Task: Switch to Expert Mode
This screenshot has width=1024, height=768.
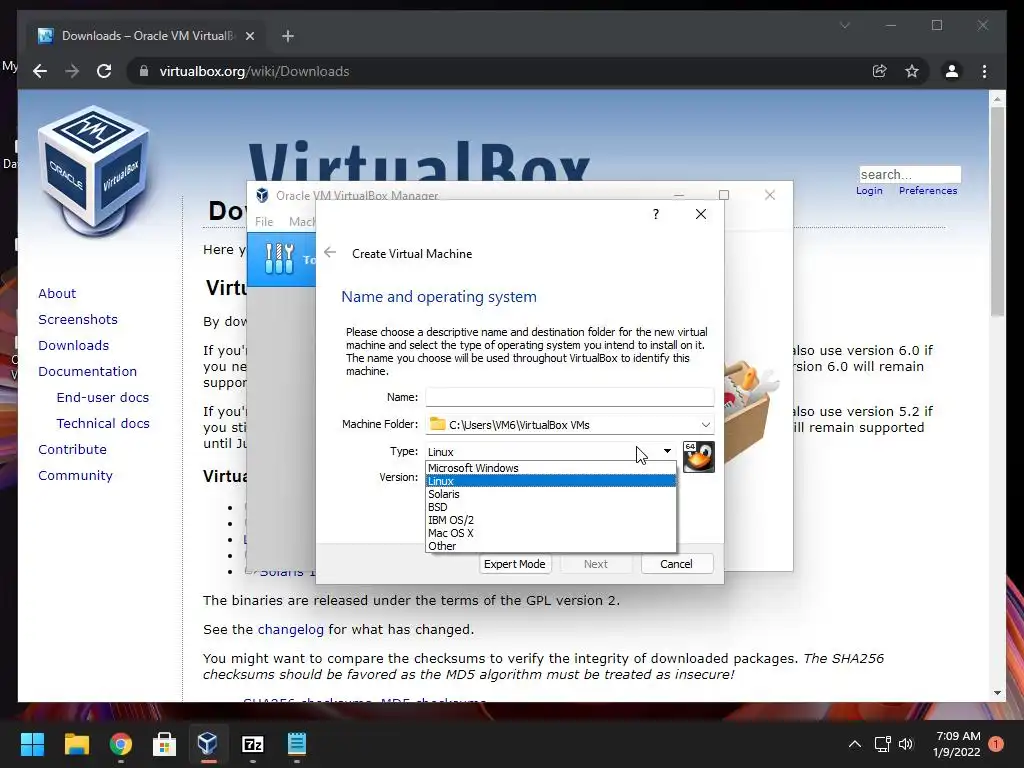Action: pos(515,564)
